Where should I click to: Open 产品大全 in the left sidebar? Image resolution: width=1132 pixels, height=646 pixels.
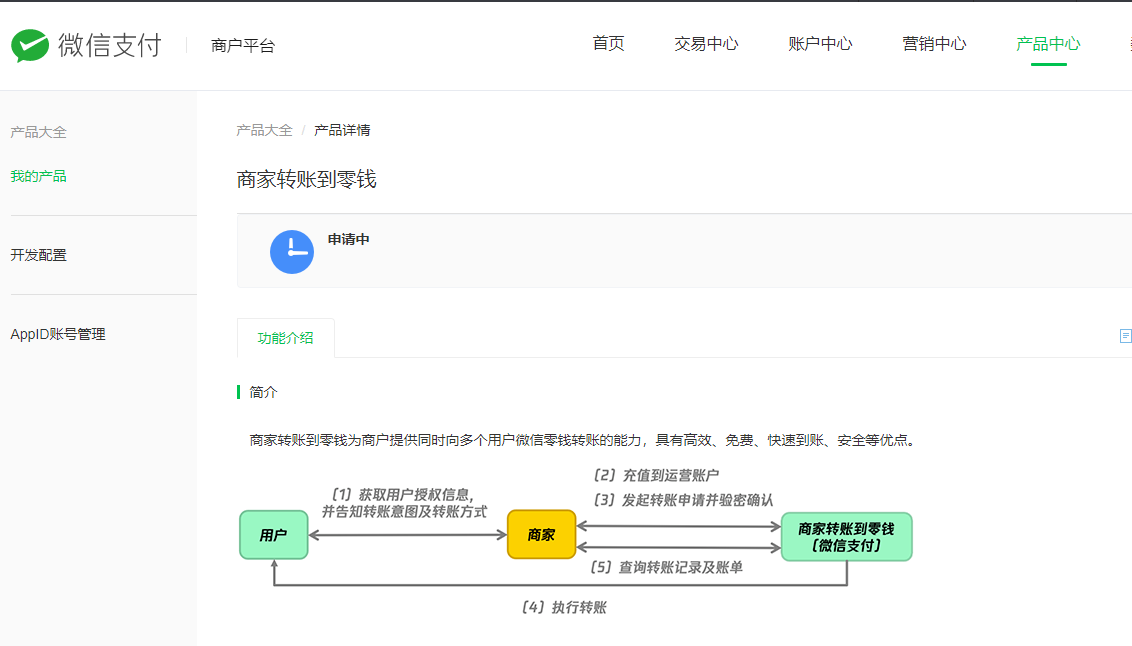click(38, 132)
